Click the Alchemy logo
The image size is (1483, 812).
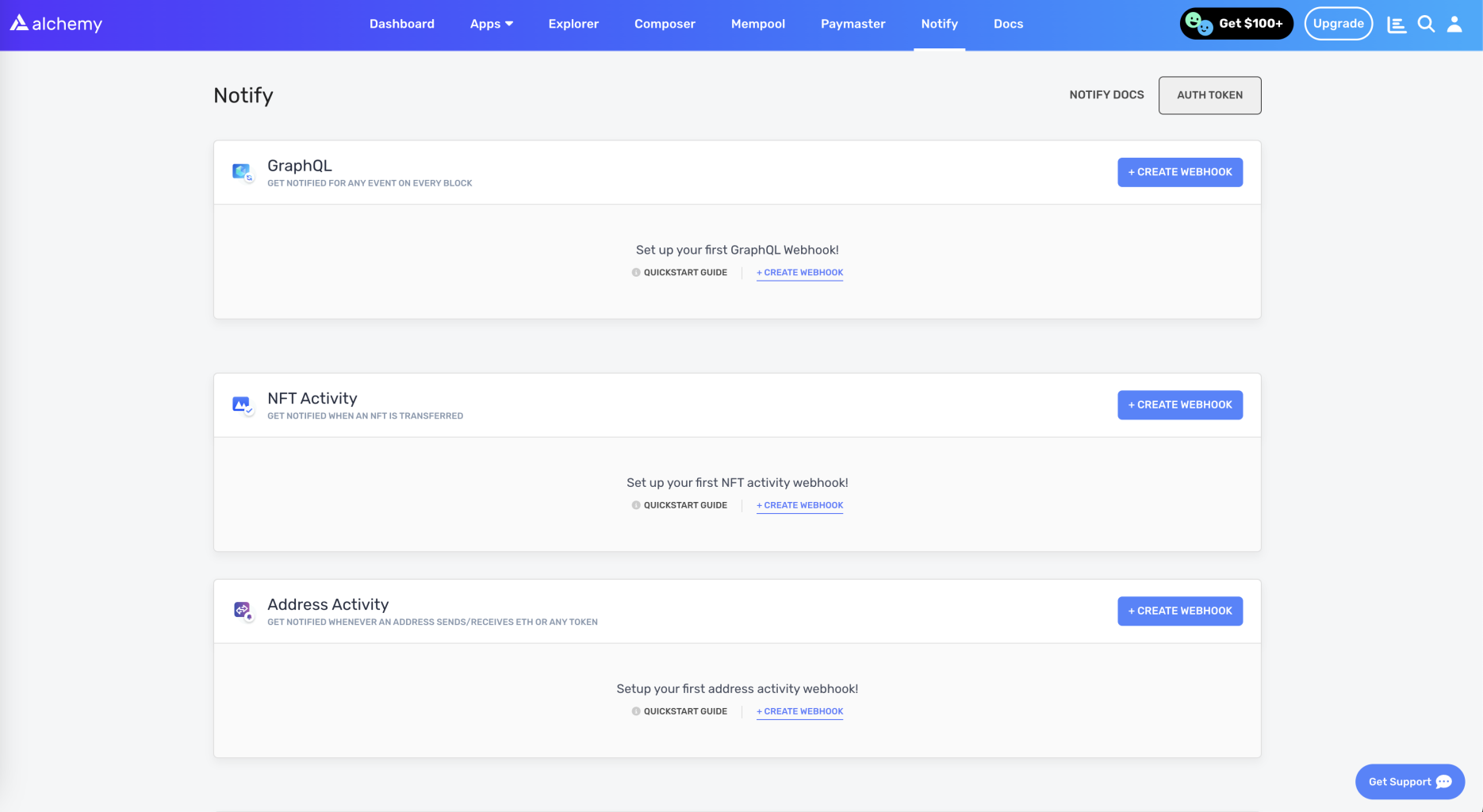pyautogui.click(x=56, y=24)
